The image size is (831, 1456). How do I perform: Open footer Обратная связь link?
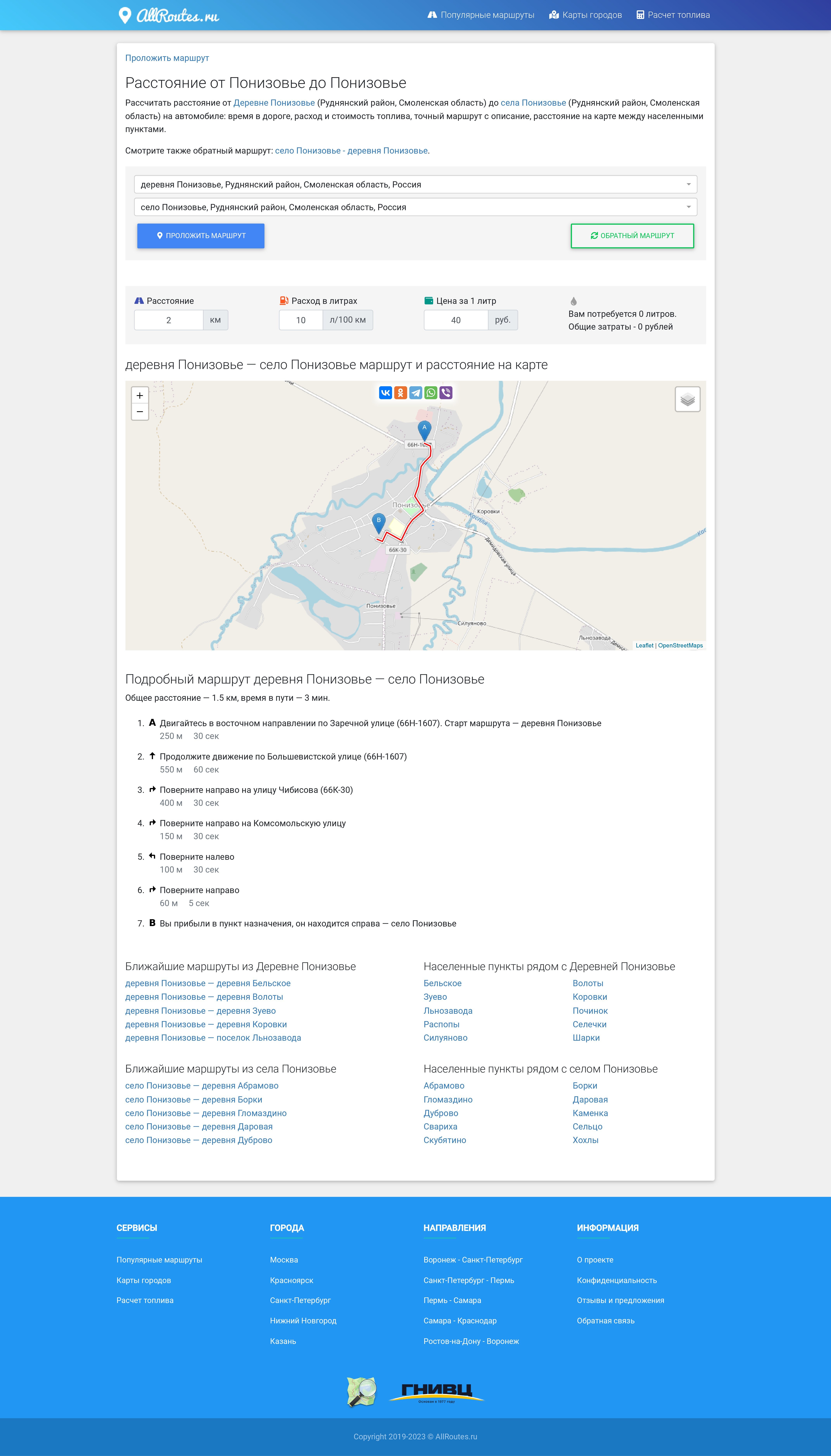606,1321
